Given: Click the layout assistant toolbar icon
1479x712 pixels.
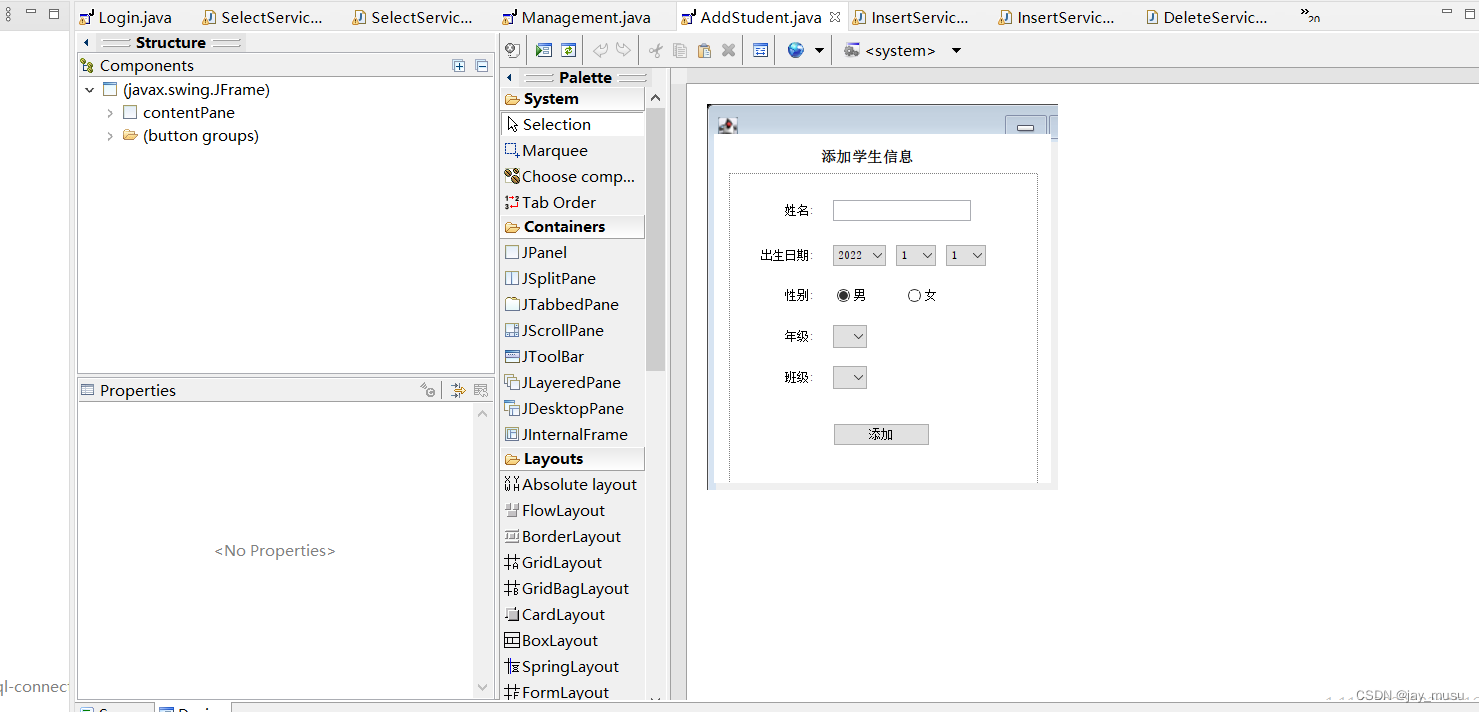Looking at the screenshot, I should click(x=760, y=50).
